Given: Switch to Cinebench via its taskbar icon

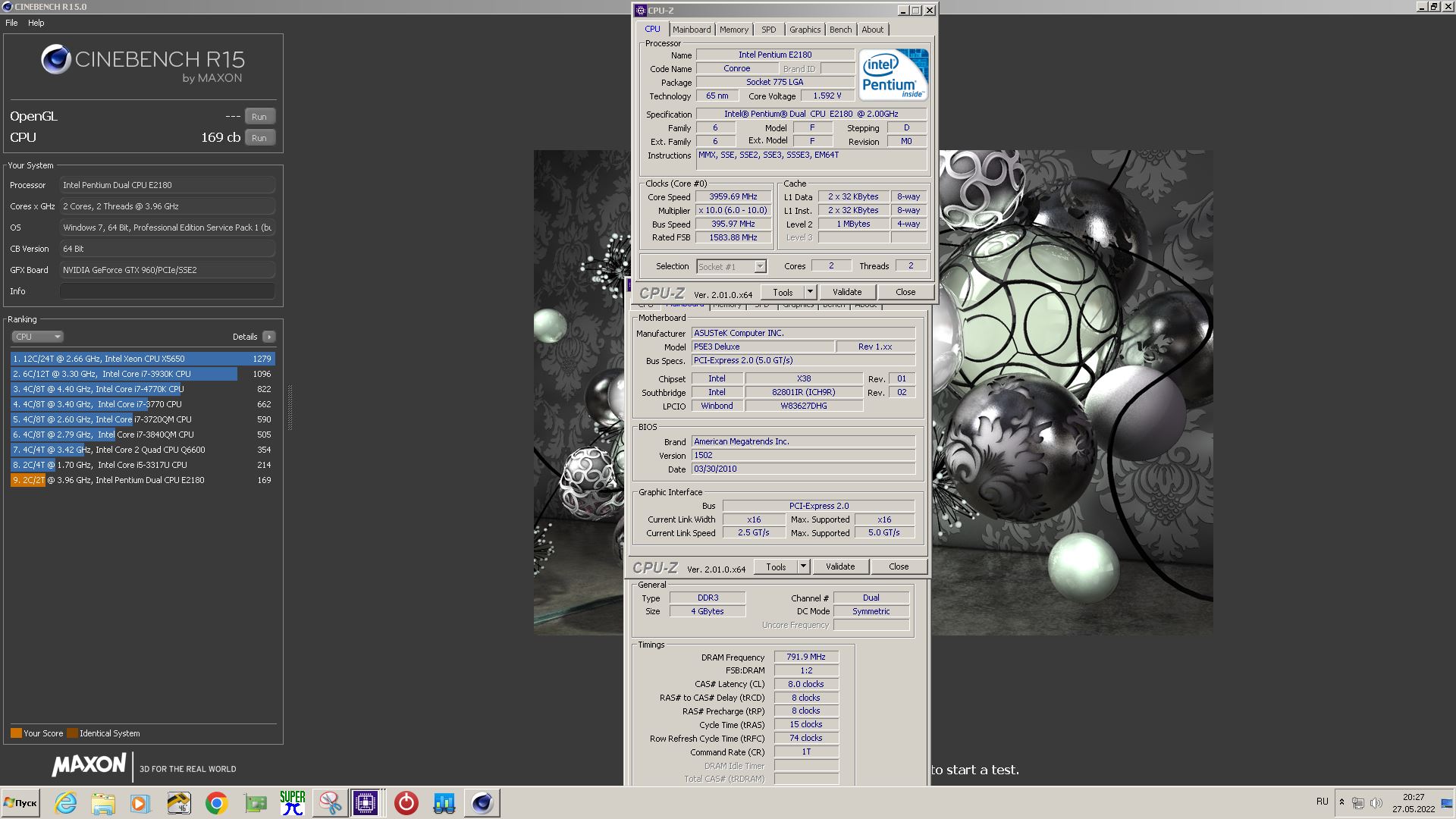Looking at the screenshot, I should 482,803.
